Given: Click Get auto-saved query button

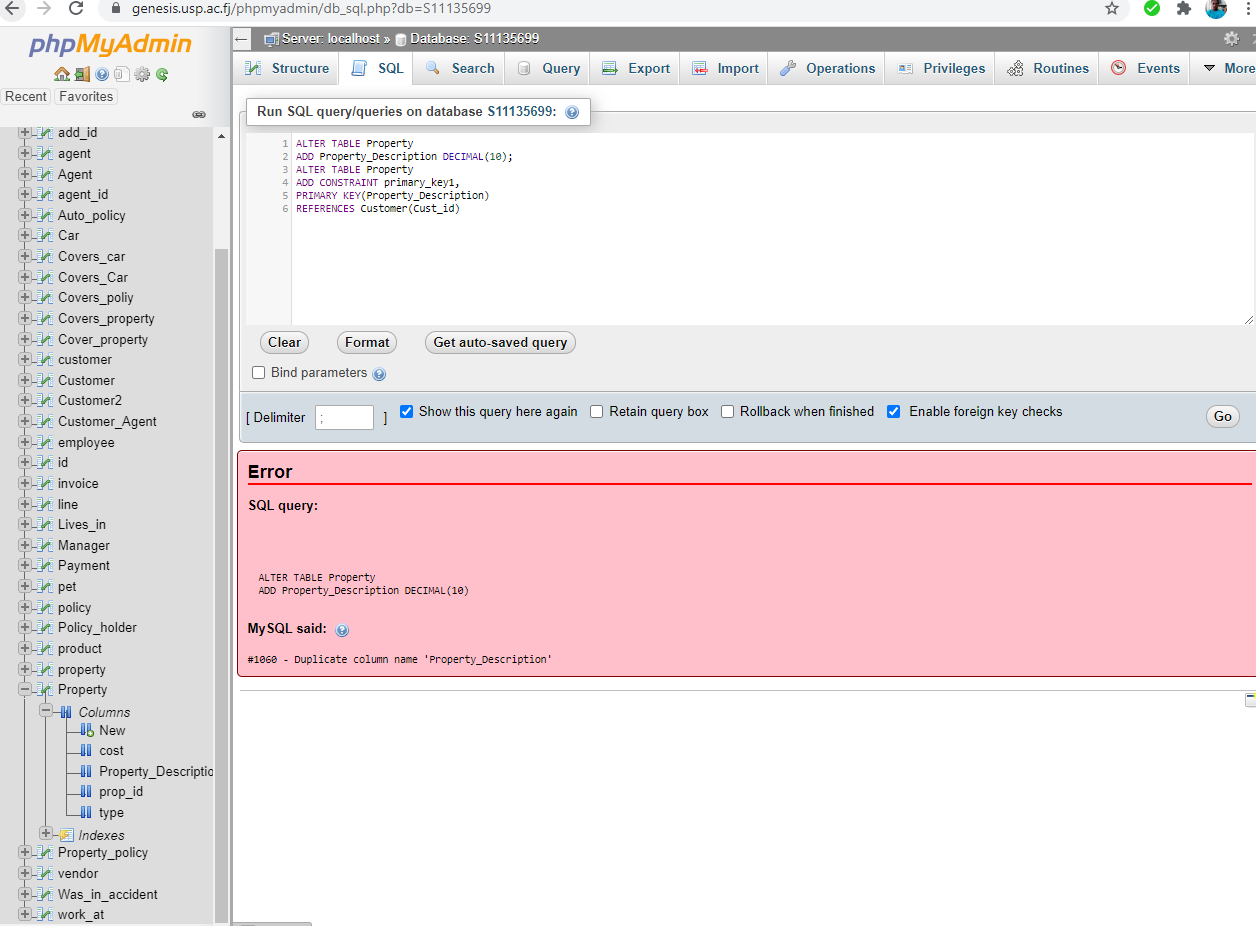Looking at the screenshot, I should point(500,342).
